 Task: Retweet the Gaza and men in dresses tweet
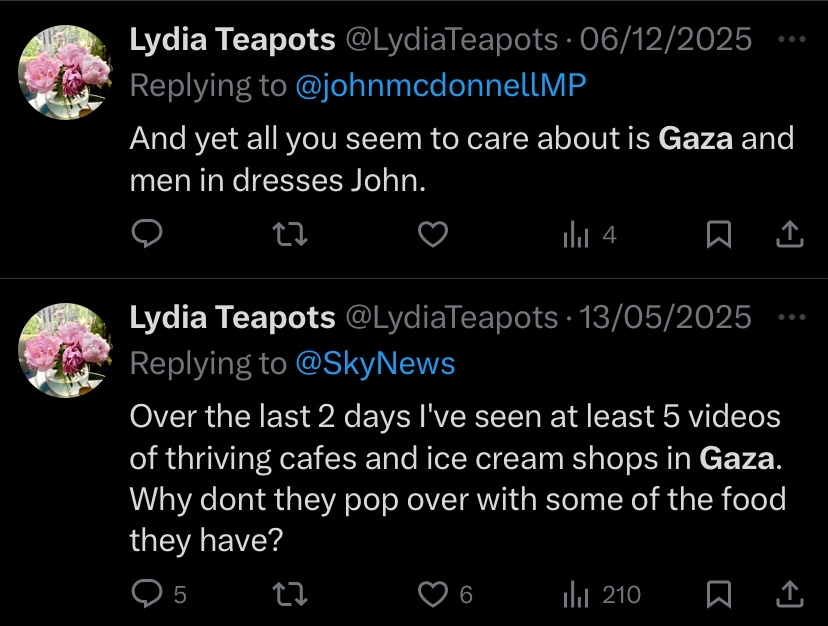point(289,234)
